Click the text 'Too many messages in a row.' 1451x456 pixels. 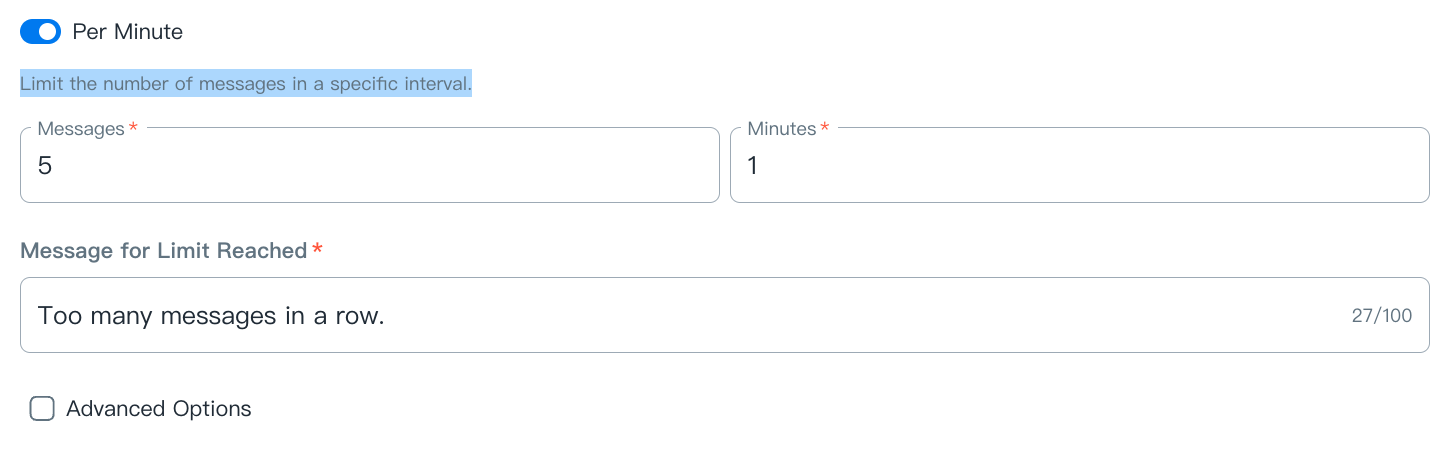pyautogui.click(x=211, y=316)
